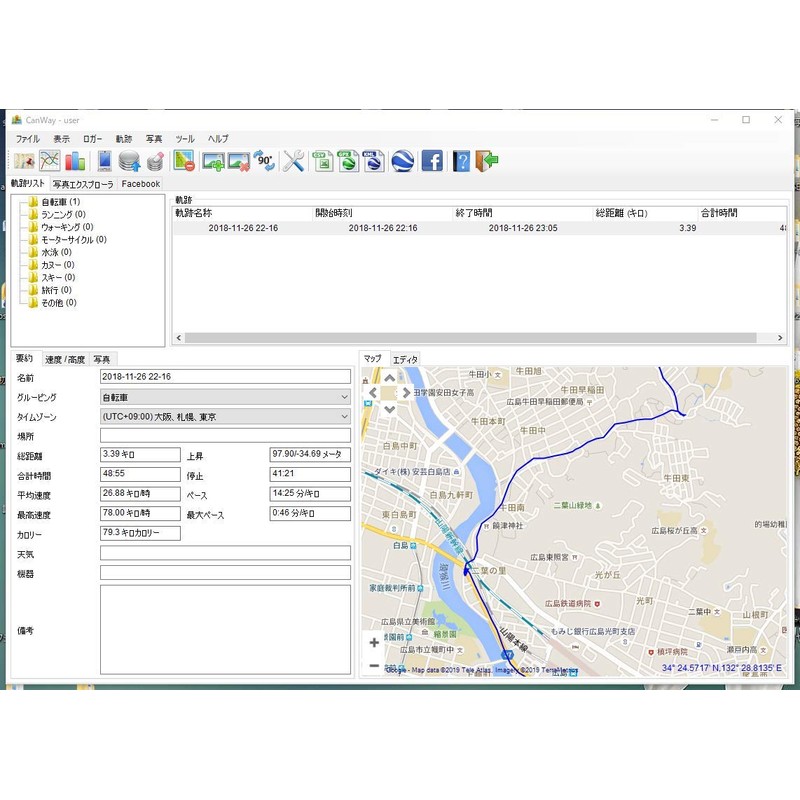The width and height of the screenshot is (800, 800).
Task: Click the rotate 90° toolbar icon
Action: click(x=264, y=160)
